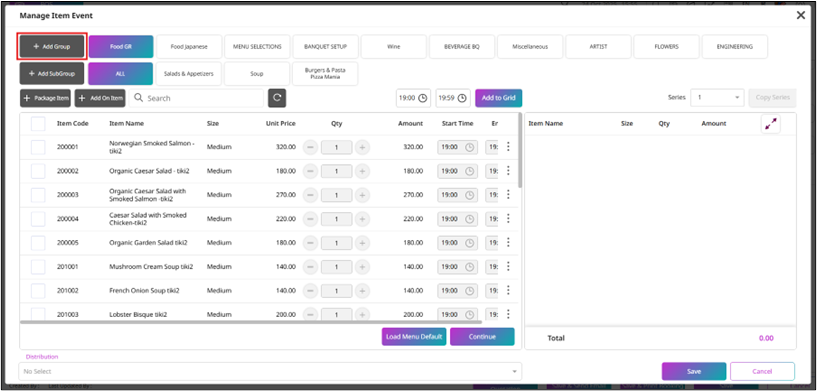Click the Continue button

click(x=482, y=337)
